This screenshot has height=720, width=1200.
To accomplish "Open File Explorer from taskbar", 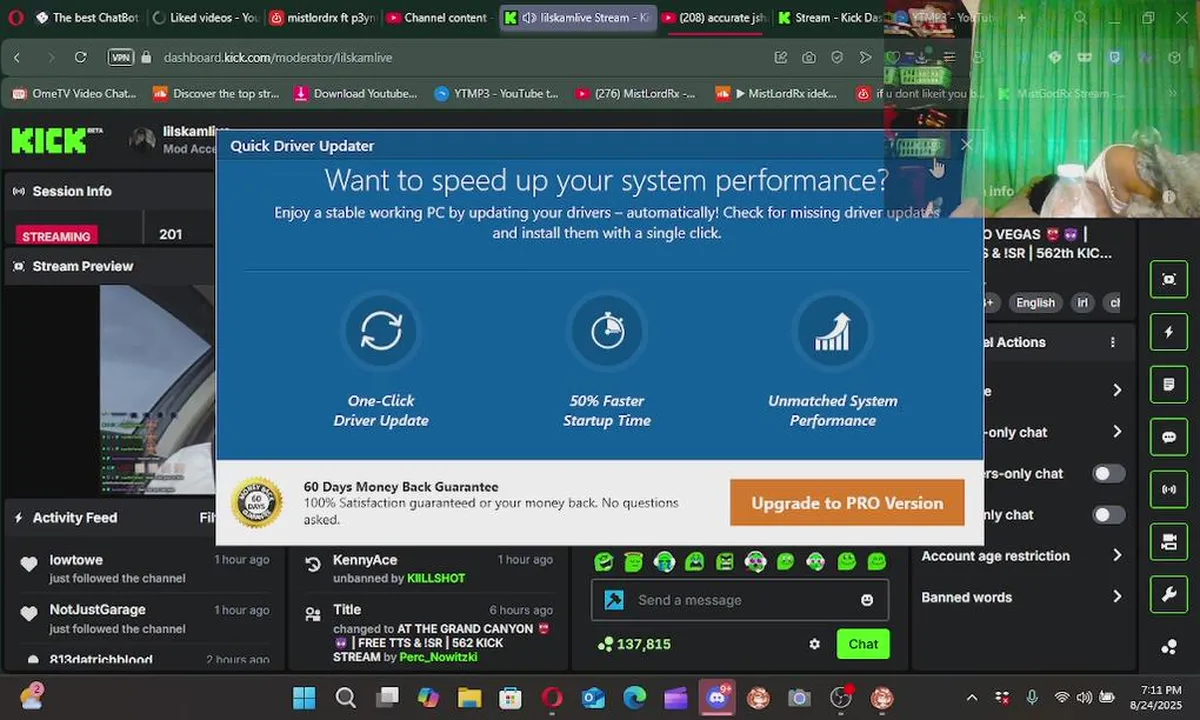I will pos(469,697).
